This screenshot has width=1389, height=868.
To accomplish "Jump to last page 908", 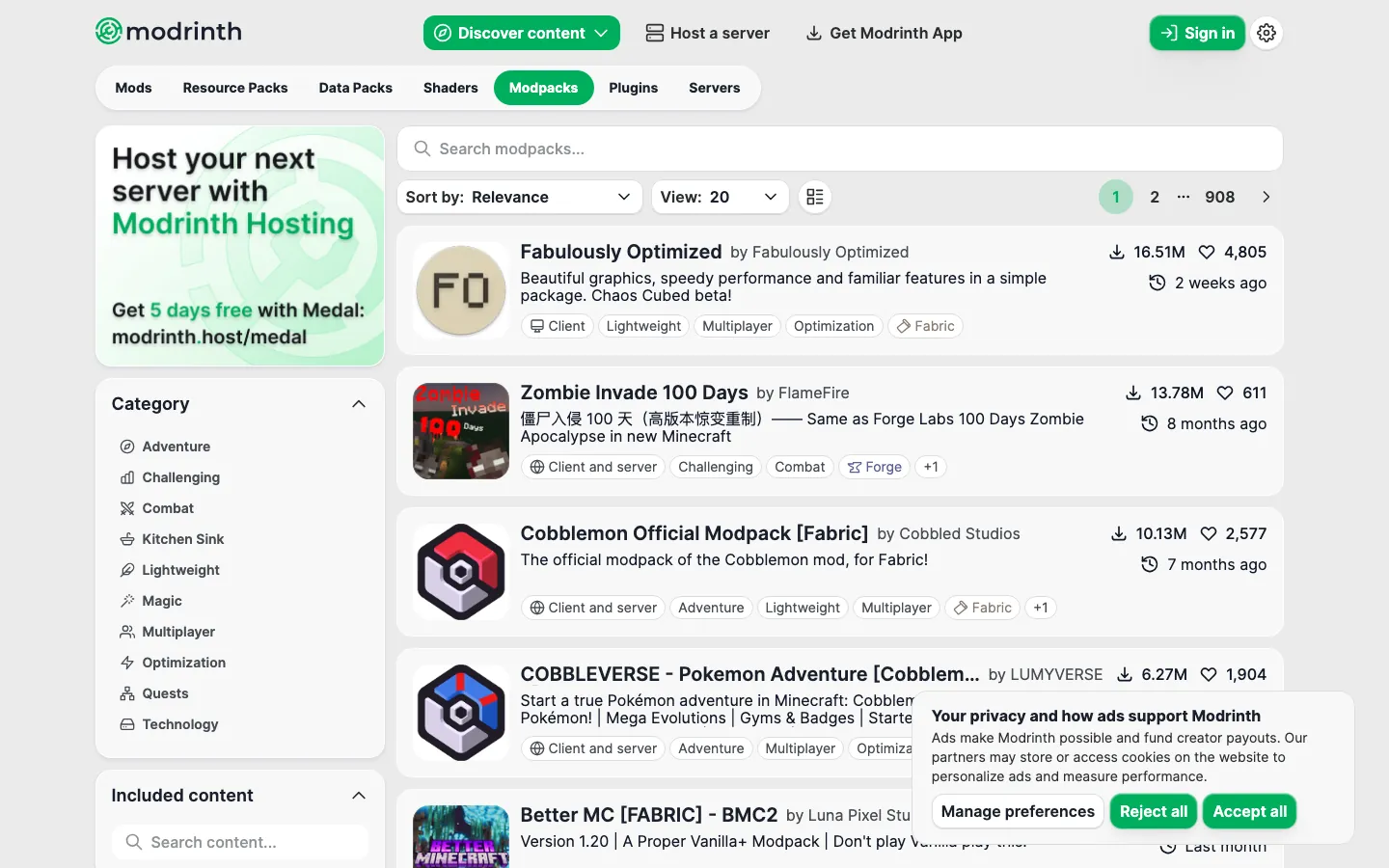I will click(x=1219, y=197).
